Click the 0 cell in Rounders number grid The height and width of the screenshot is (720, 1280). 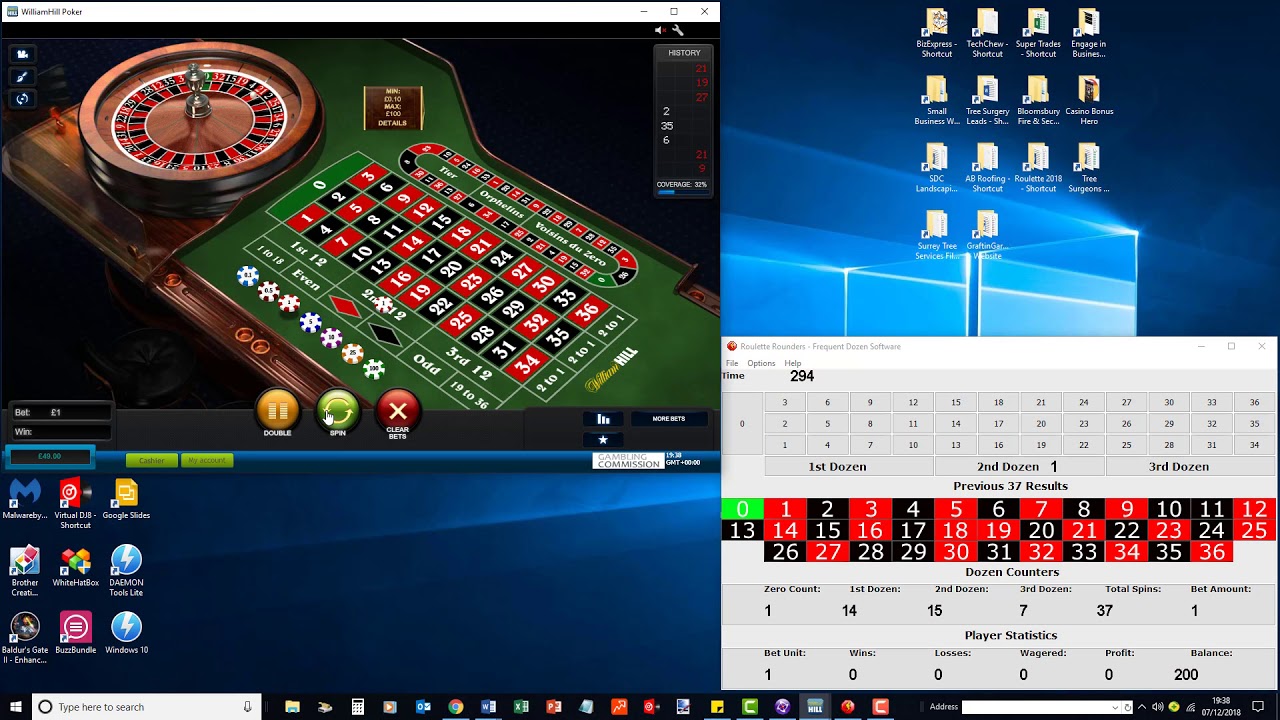(x=742, y=424)
